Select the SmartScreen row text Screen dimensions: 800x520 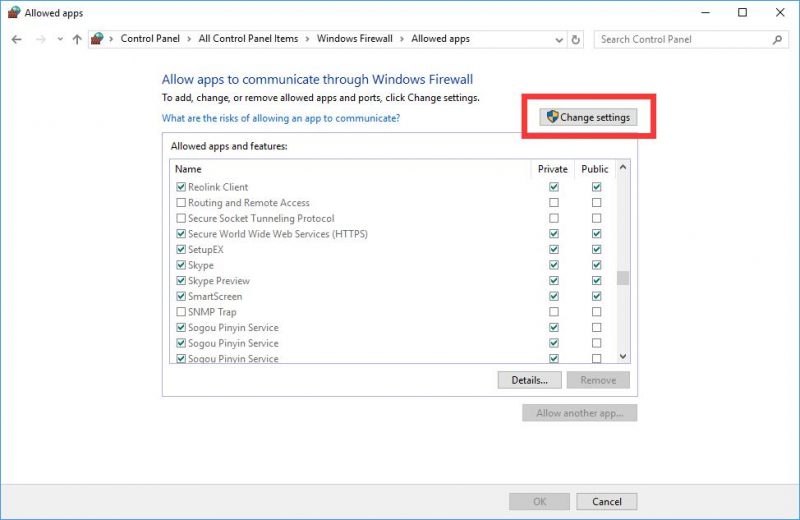tap(215, 296)
